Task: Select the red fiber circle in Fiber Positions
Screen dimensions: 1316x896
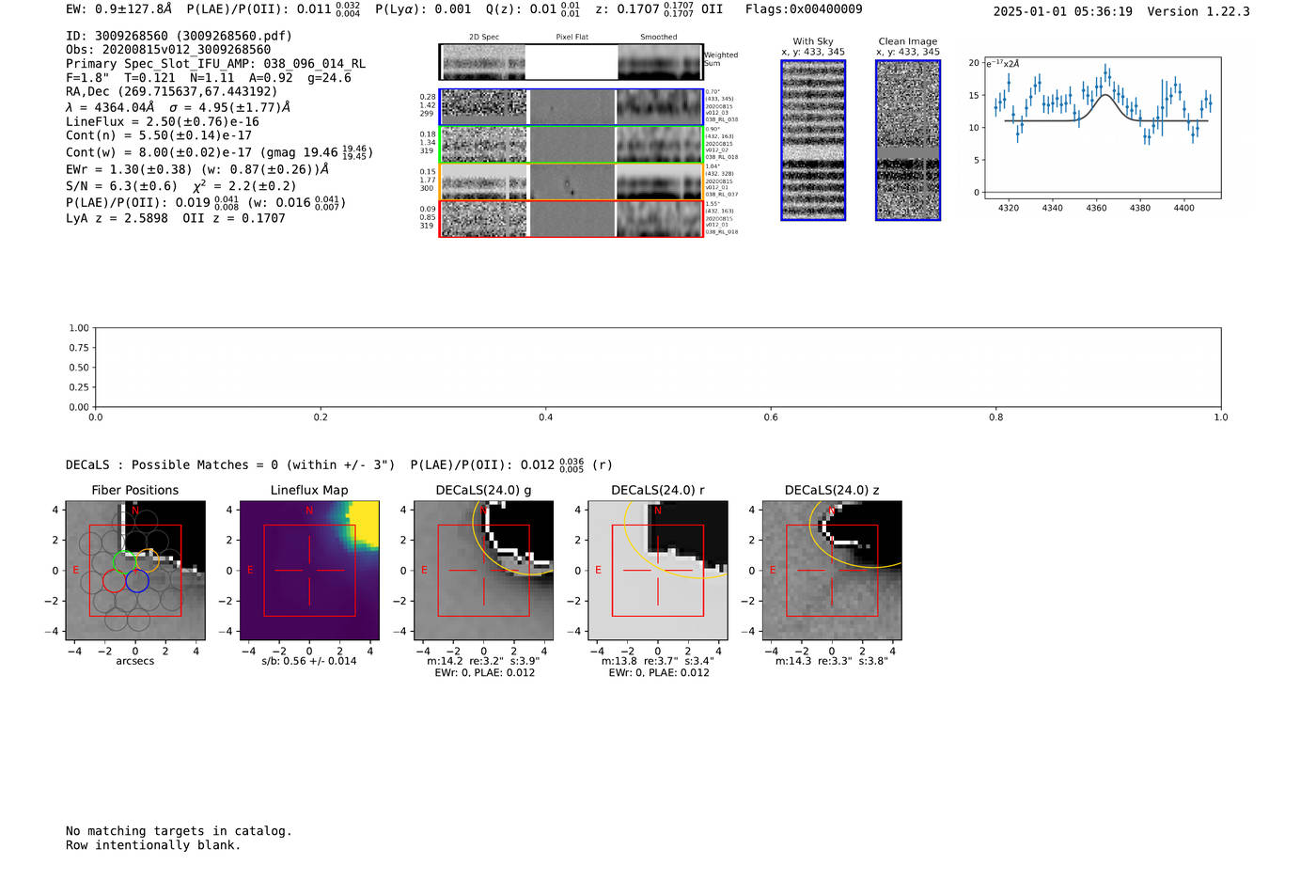Action: pyautogui.click(x=114, y=581)
